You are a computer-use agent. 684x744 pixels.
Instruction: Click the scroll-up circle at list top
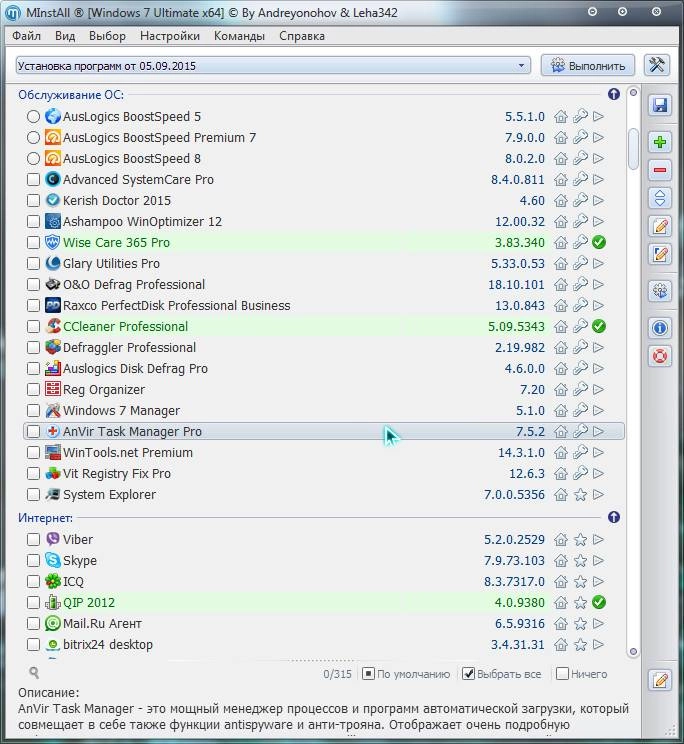click(x=633, y=93)
